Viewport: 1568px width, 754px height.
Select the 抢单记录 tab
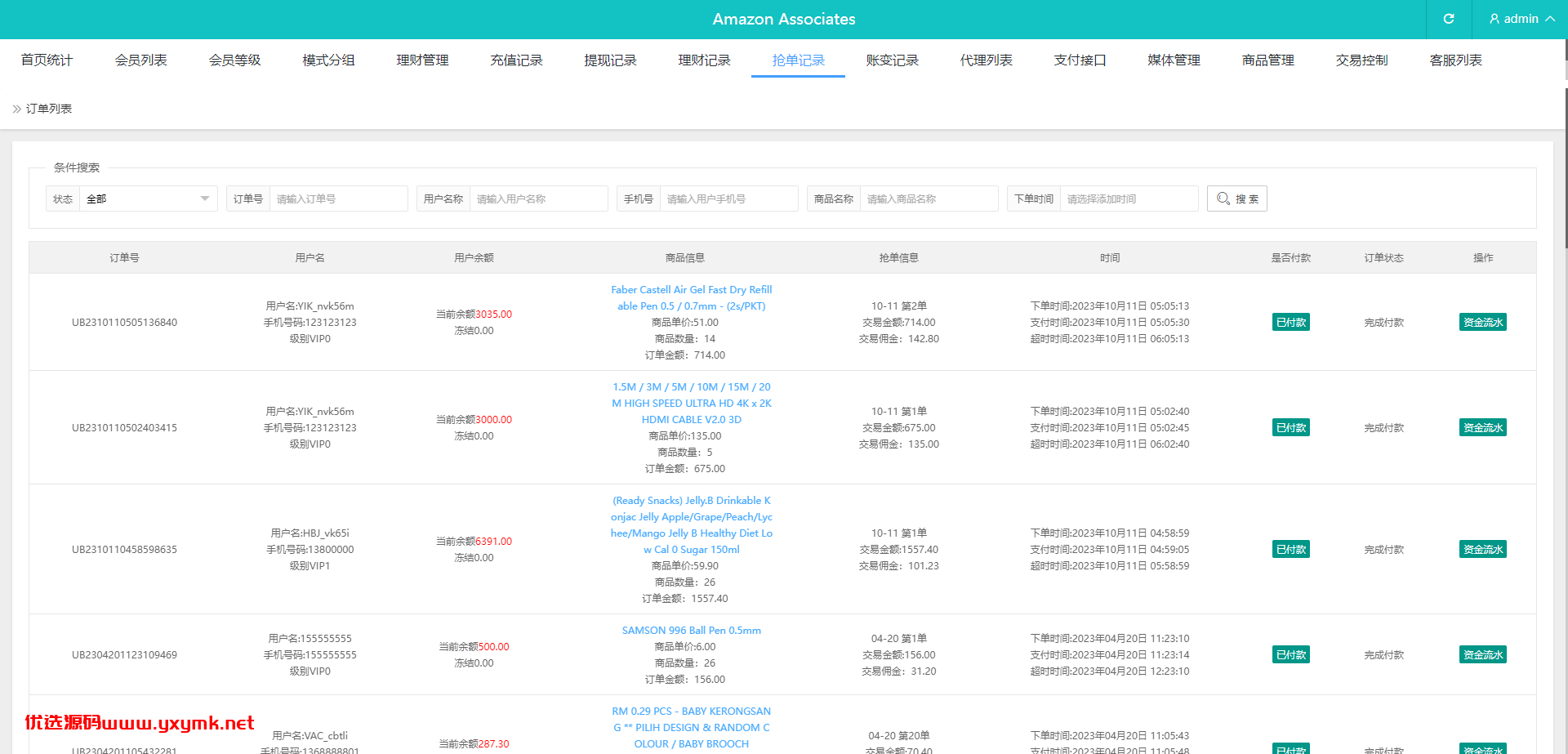pos(799,60)
